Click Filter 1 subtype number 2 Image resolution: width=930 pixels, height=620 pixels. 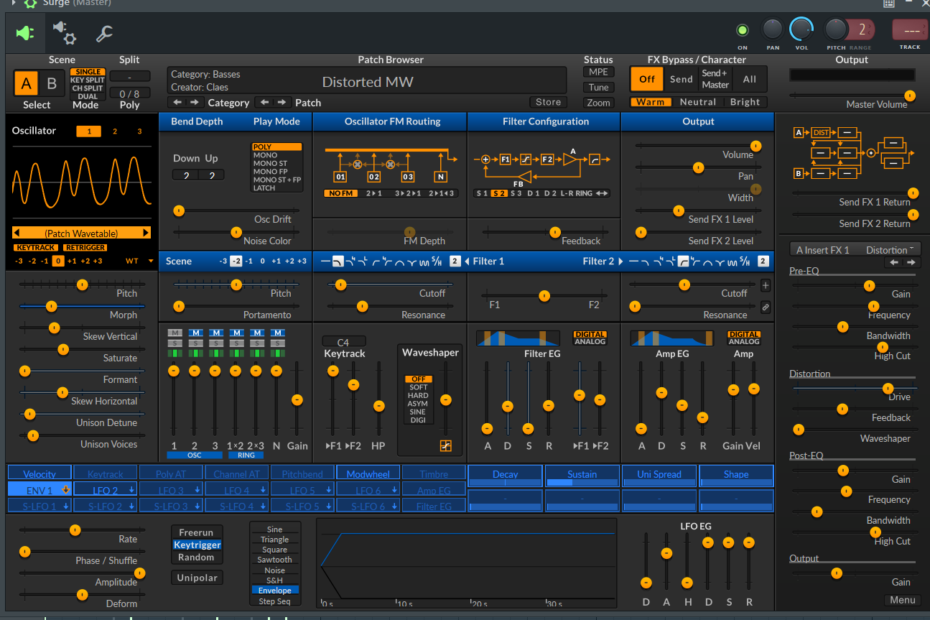click(455, 261)
